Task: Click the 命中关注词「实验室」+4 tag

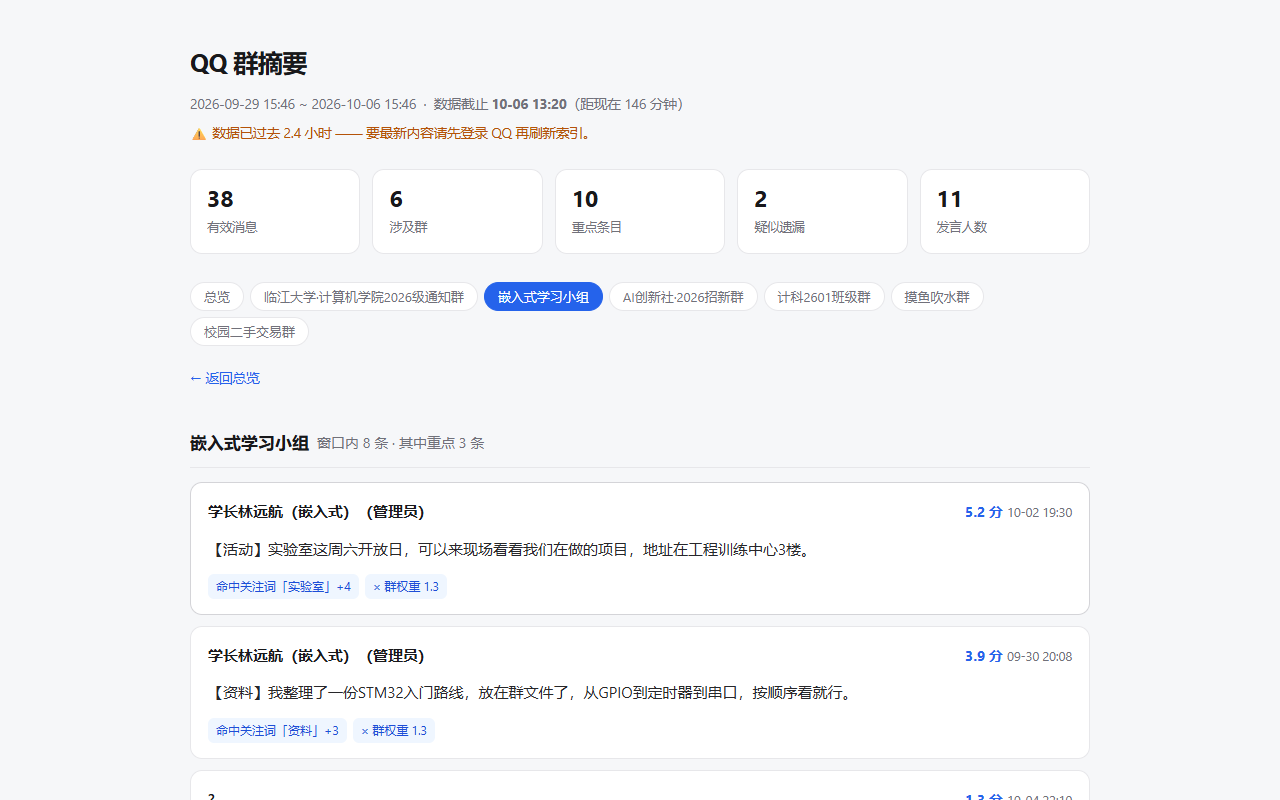Action: (283, 587)
